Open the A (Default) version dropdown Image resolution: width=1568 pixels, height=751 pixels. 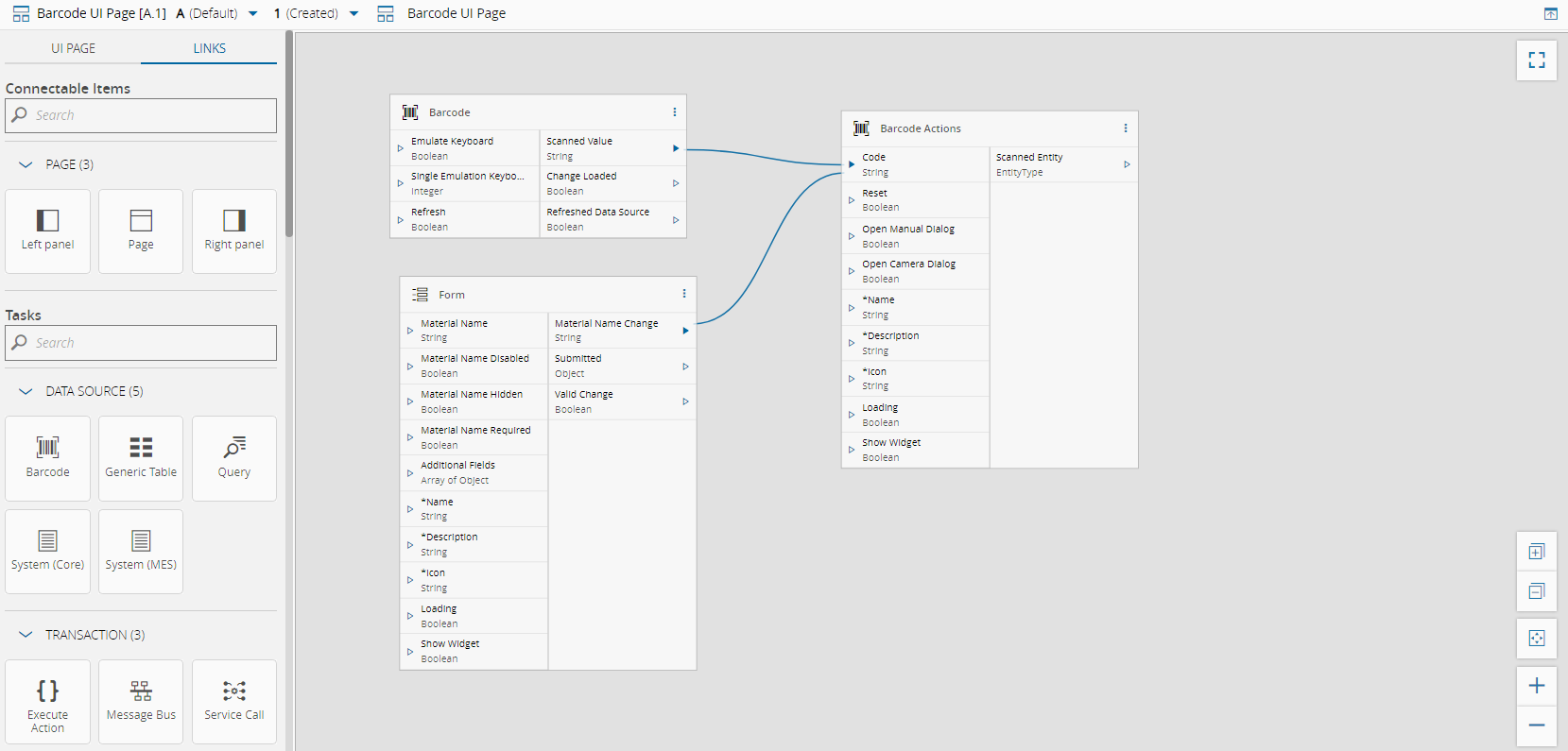252,14
